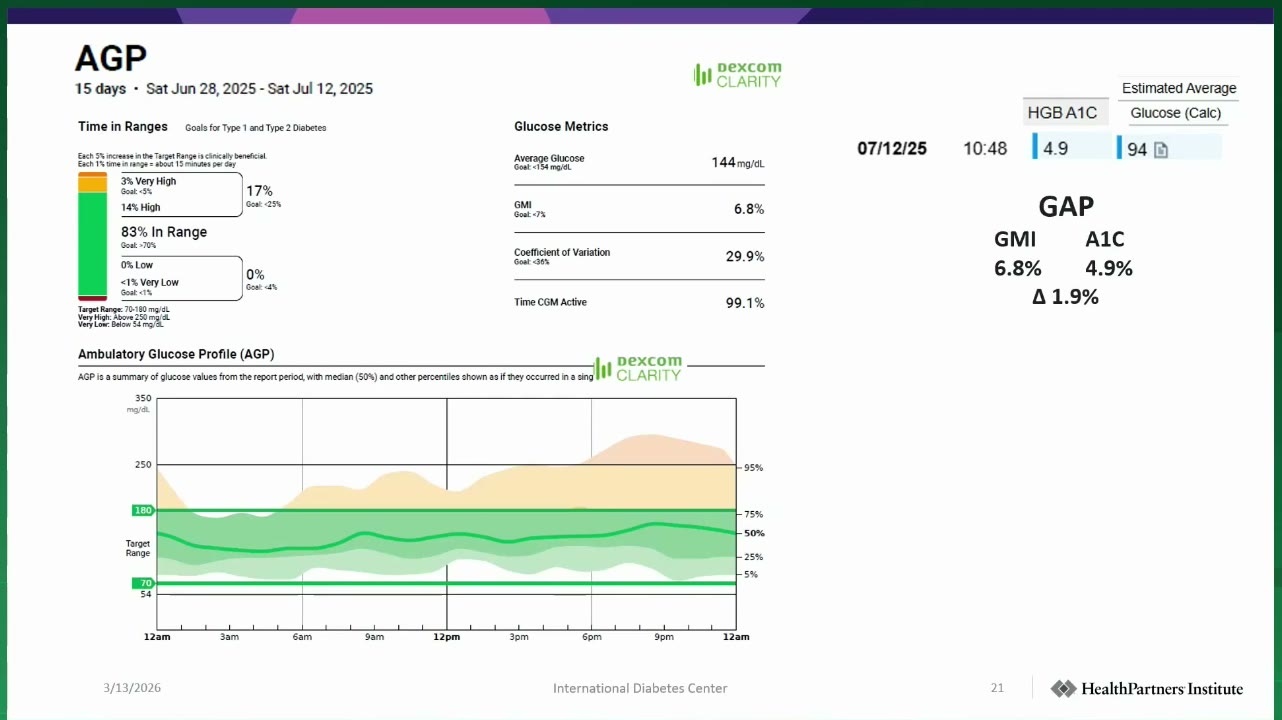Viewport: 1282px width, 720px height.
Task: Click the 50% median percentile label
Action: click(x=754, y=533)
